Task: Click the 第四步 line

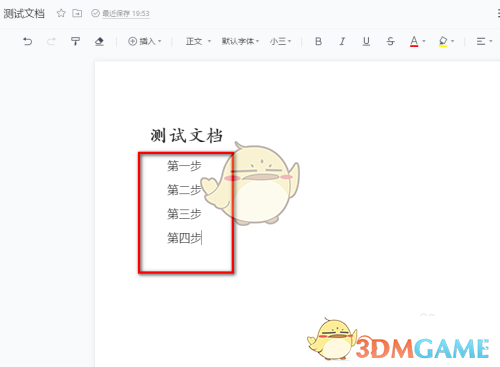Action: (x=184, y=238)
